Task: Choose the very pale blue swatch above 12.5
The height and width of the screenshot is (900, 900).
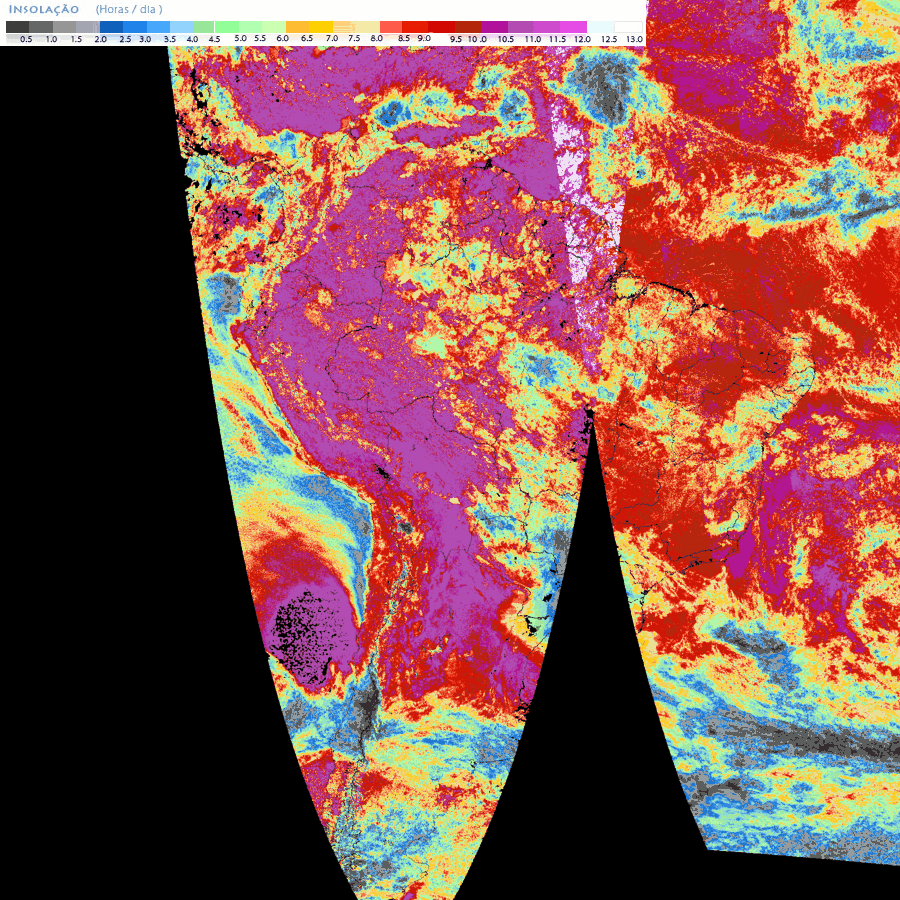Action: (600, 27)
